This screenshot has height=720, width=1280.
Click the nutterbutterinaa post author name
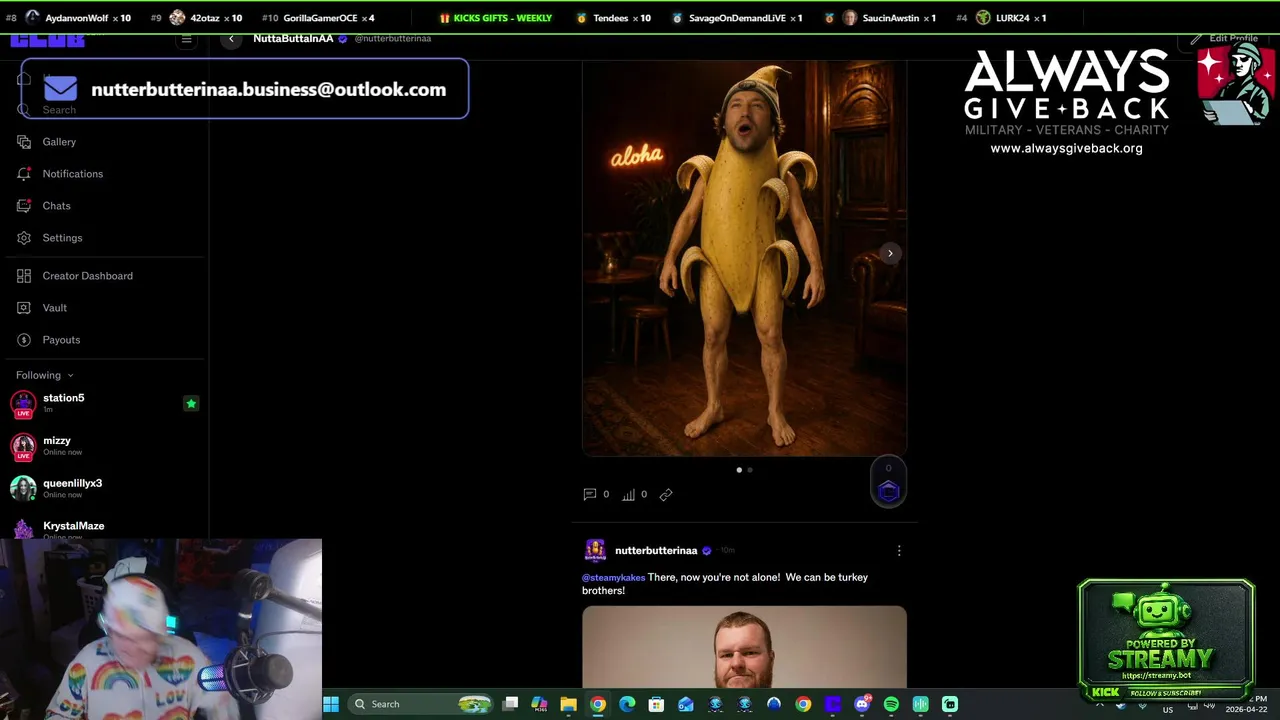pyautogui.click(x=656, y=551)
